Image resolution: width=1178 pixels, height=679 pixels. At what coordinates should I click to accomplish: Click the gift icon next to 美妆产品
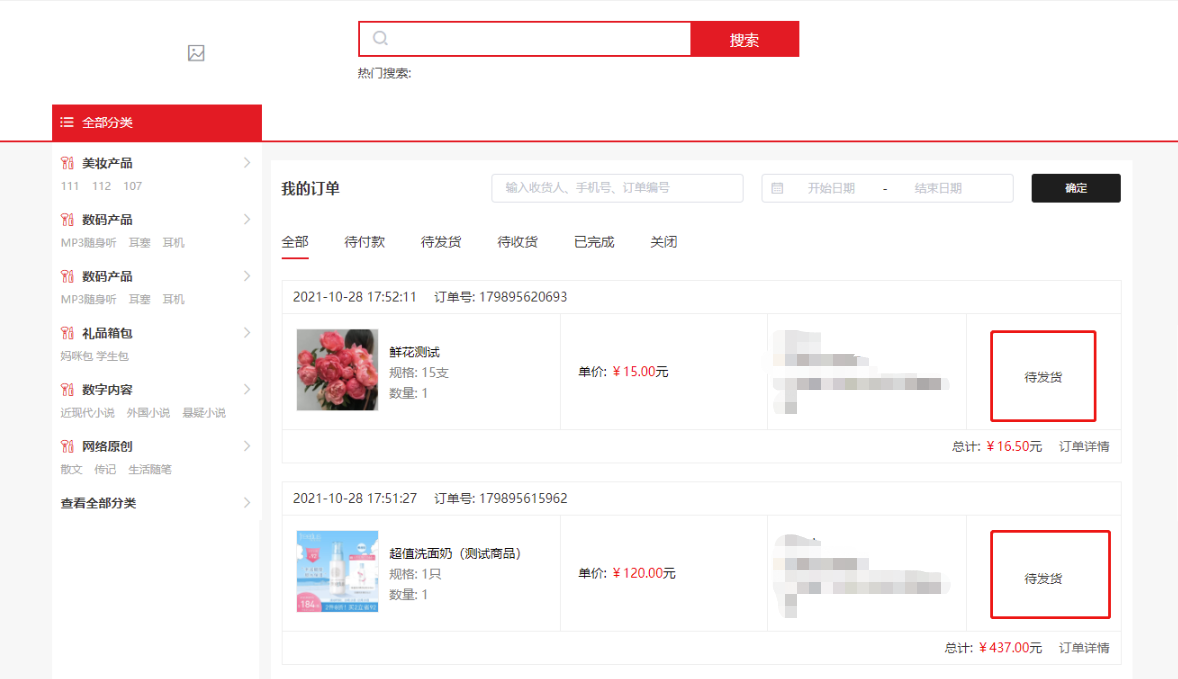[68, 163]
